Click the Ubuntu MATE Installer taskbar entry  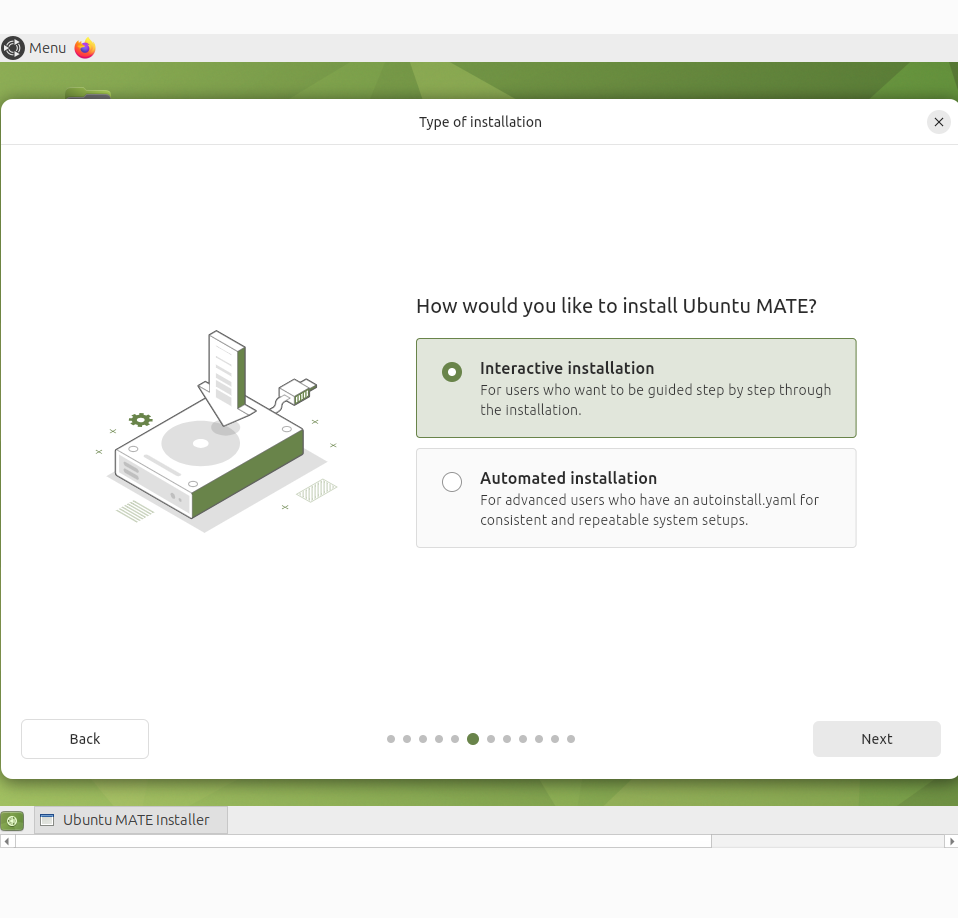pos(131,820)
